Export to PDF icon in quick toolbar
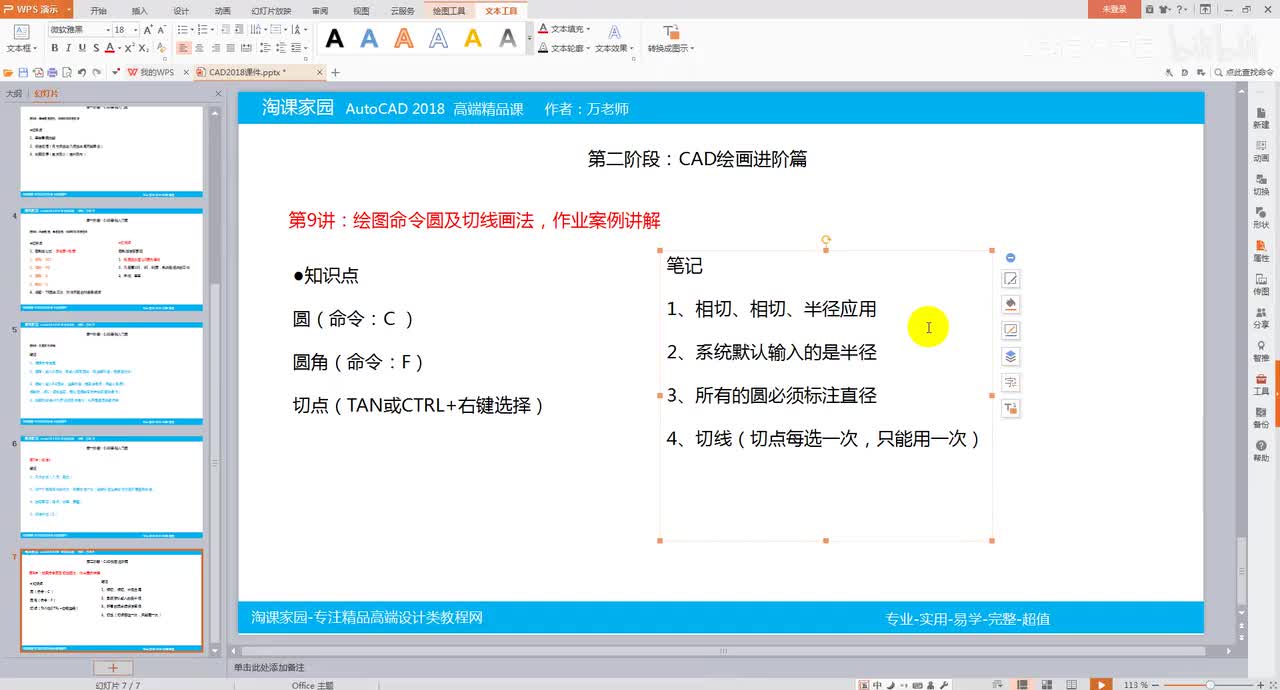Image resolution: width=1280 pixels, height=690 pixels. 37,72
